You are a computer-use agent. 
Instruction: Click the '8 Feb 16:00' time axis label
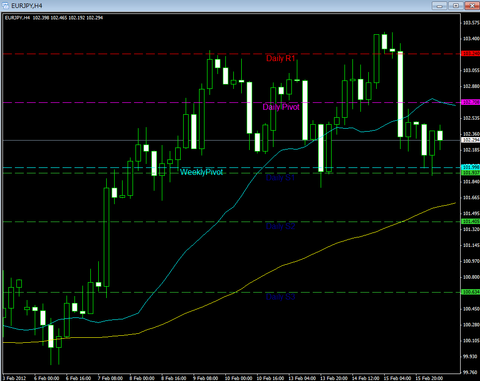click(174, 378)
